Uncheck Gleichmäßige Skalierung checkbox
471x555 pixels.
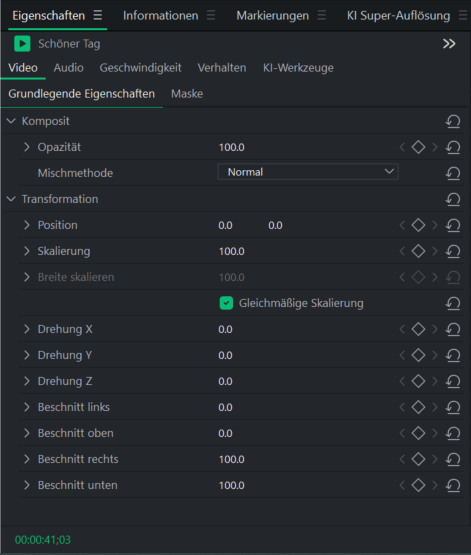tap(226, 303)
